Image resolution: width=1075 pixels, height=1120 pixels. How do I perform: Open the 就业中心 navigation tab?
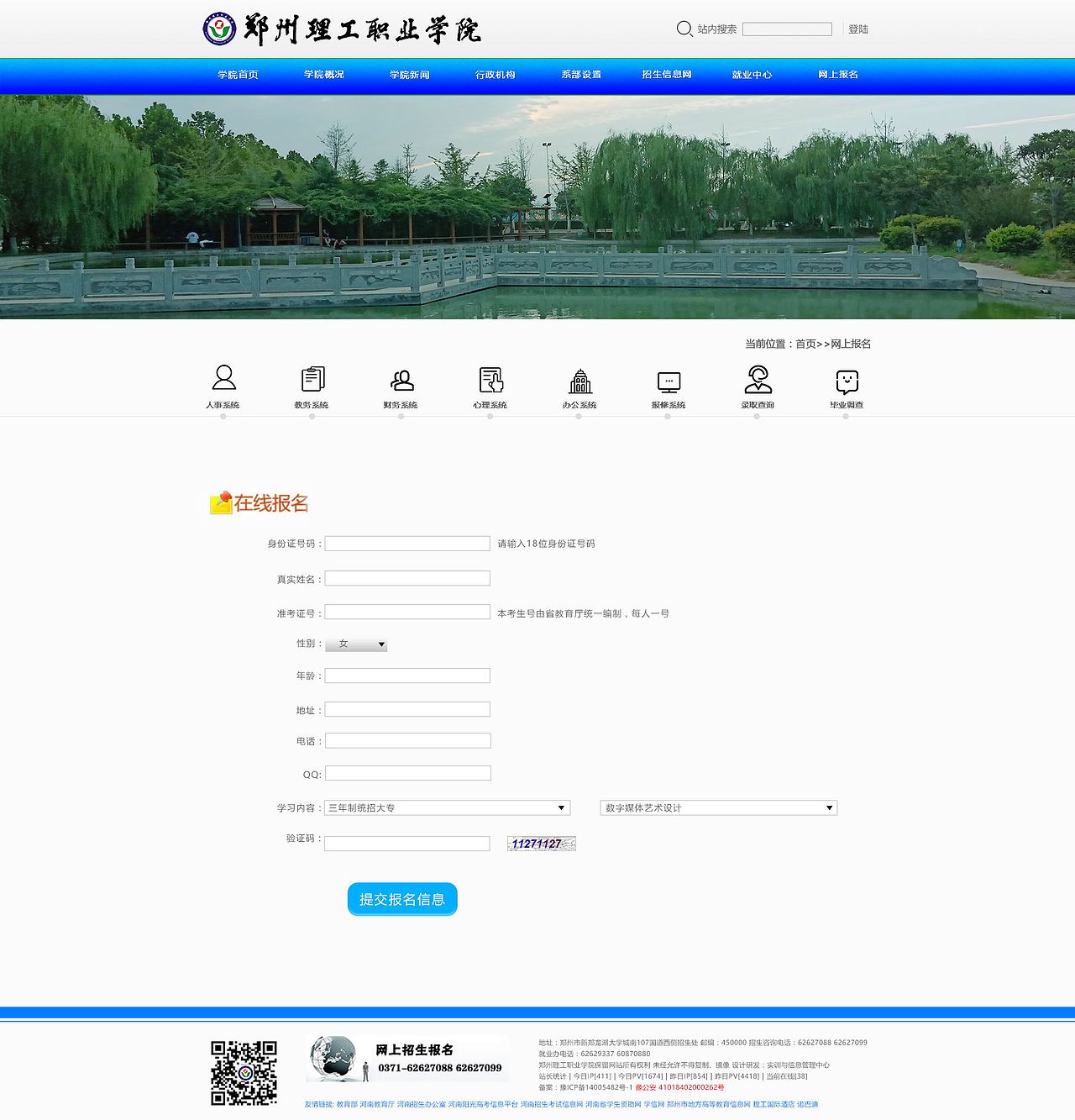(x=752, y=74)
